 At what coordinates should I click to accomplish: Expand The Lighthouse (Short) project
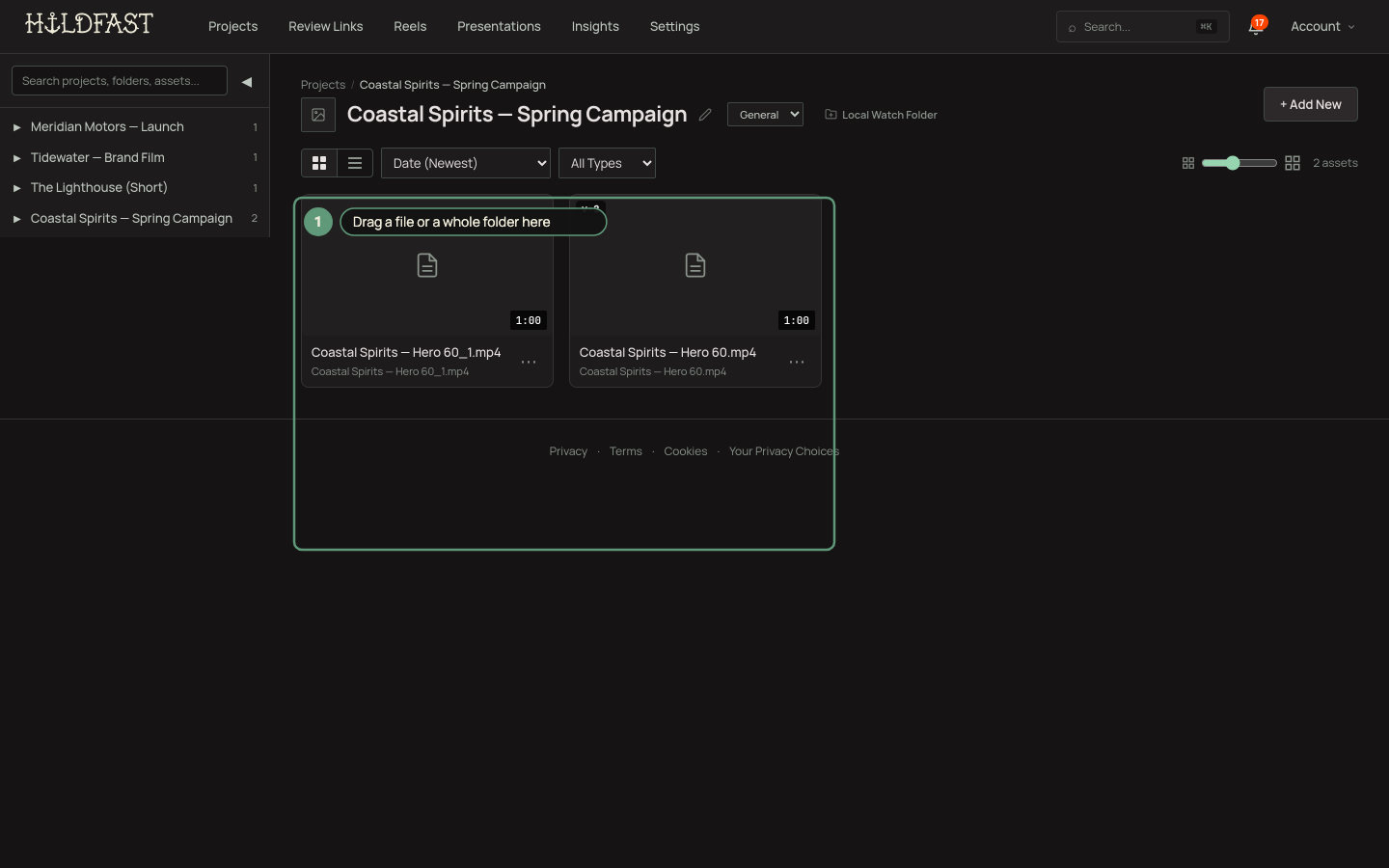point(16,188)
